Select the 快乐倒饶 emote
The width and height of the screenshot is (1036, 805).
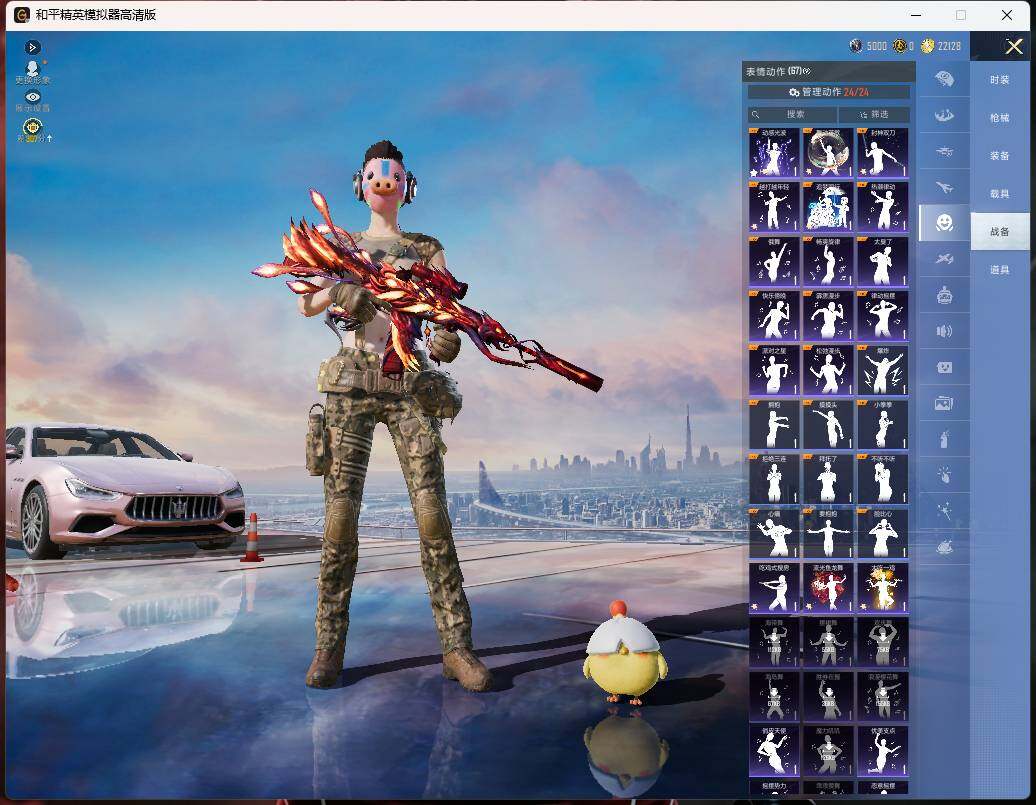[x=774, y=315]
